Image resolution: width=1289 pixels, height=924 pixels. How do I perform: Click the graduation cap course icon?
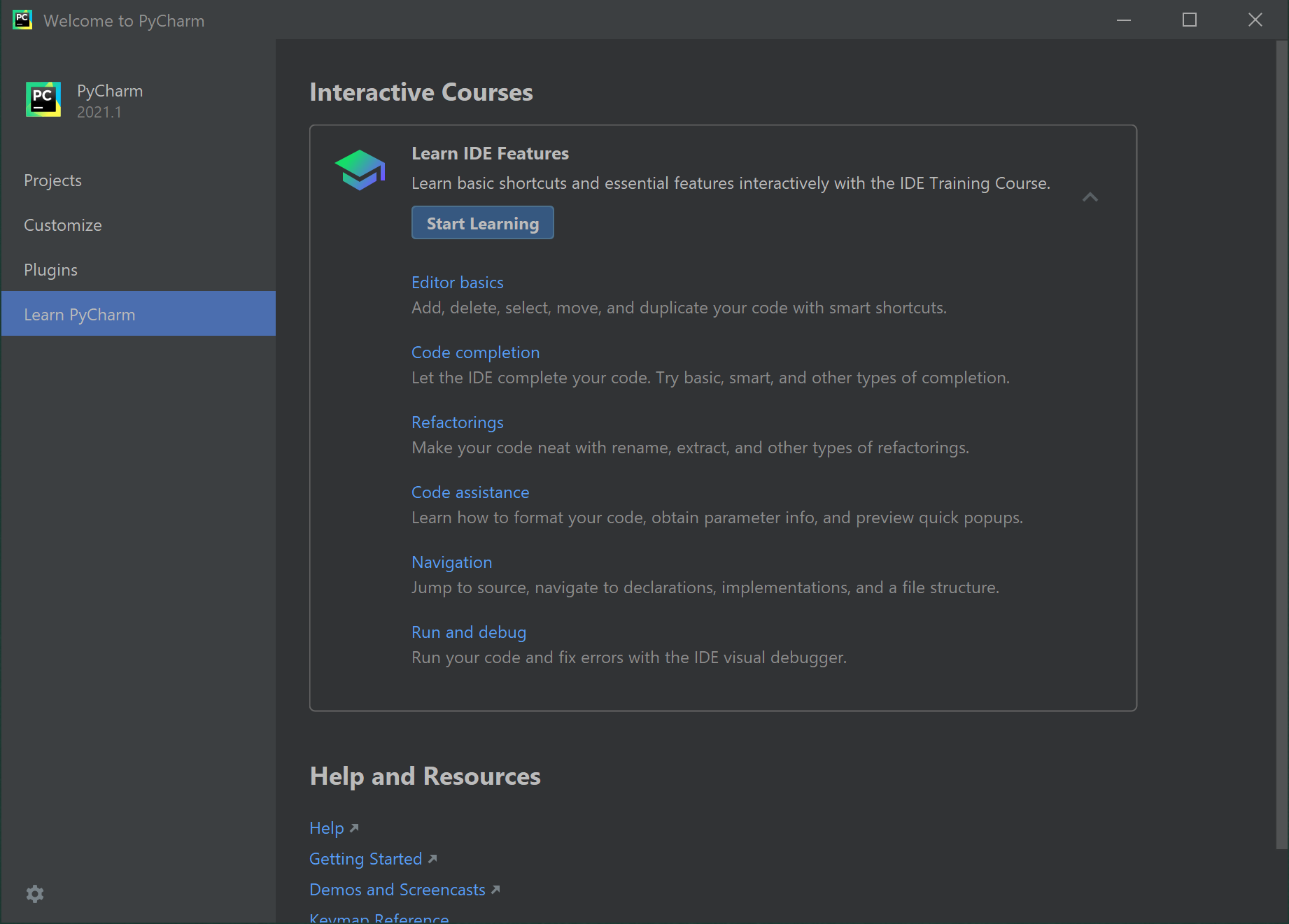click(360, 170)
